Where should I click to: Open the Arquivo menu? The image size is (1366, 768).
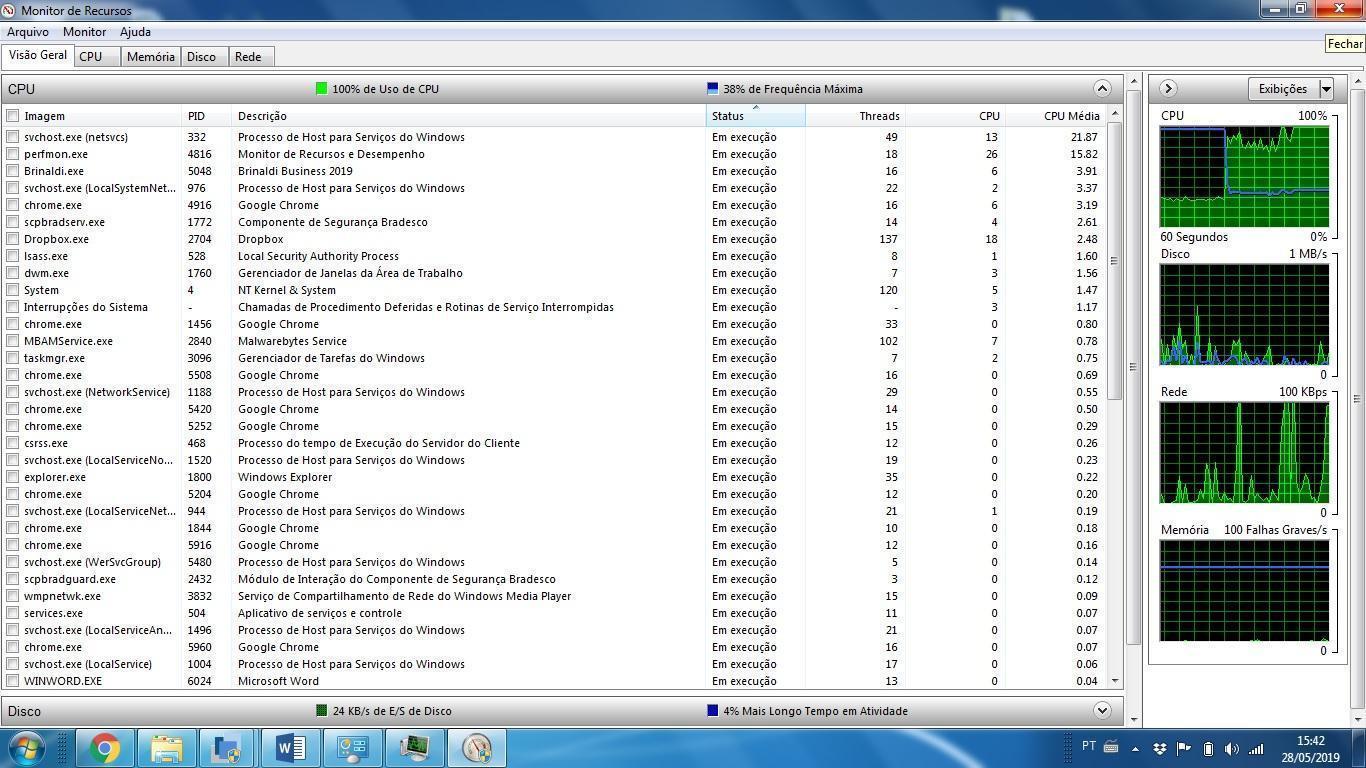28,32
